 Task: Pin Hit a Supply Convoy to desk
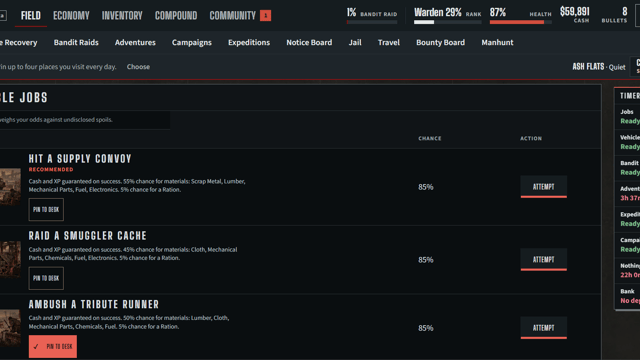(x=46, y=209)
